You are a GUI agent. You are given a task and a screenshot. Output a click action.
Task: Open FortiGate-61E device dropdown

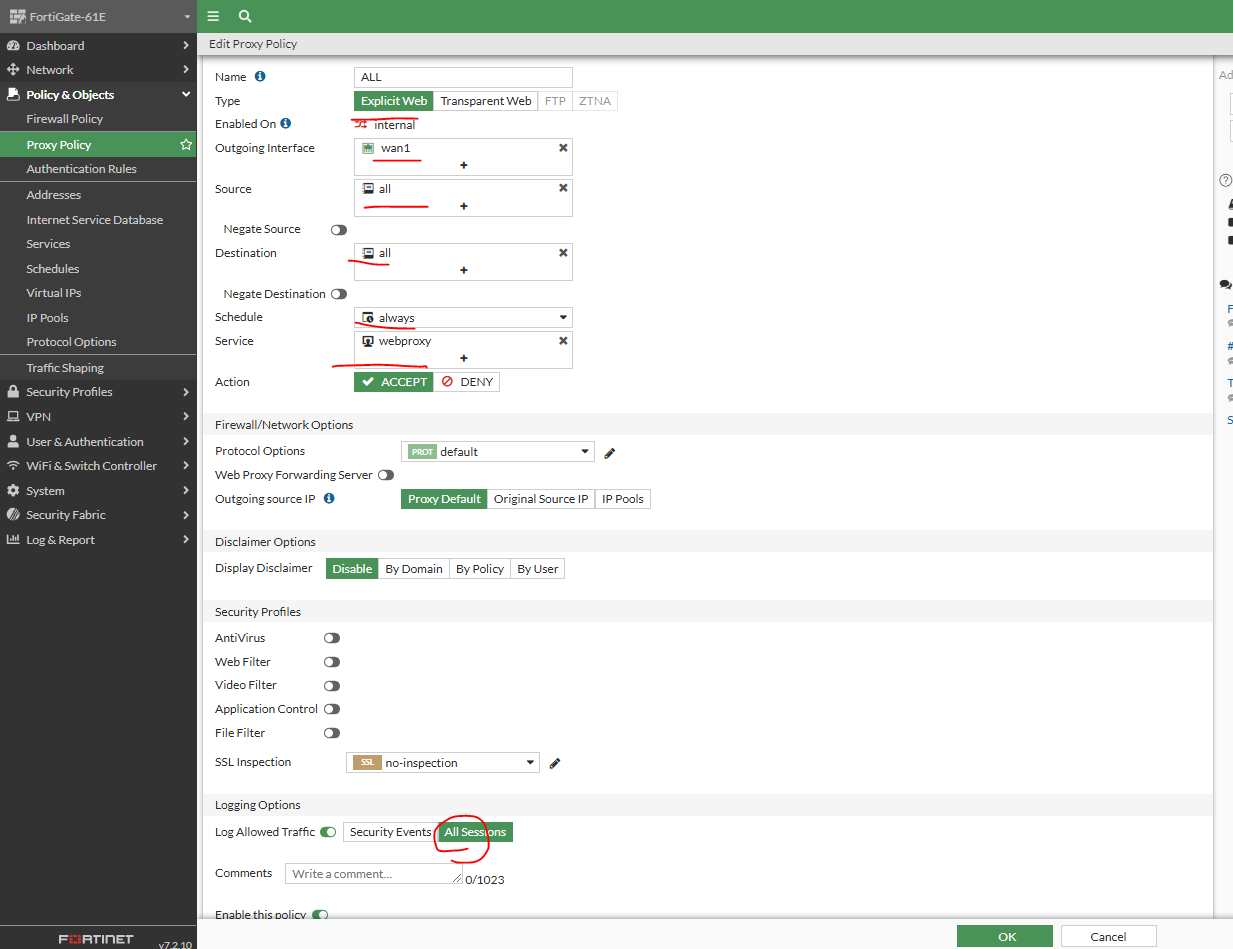pos(98,17)
